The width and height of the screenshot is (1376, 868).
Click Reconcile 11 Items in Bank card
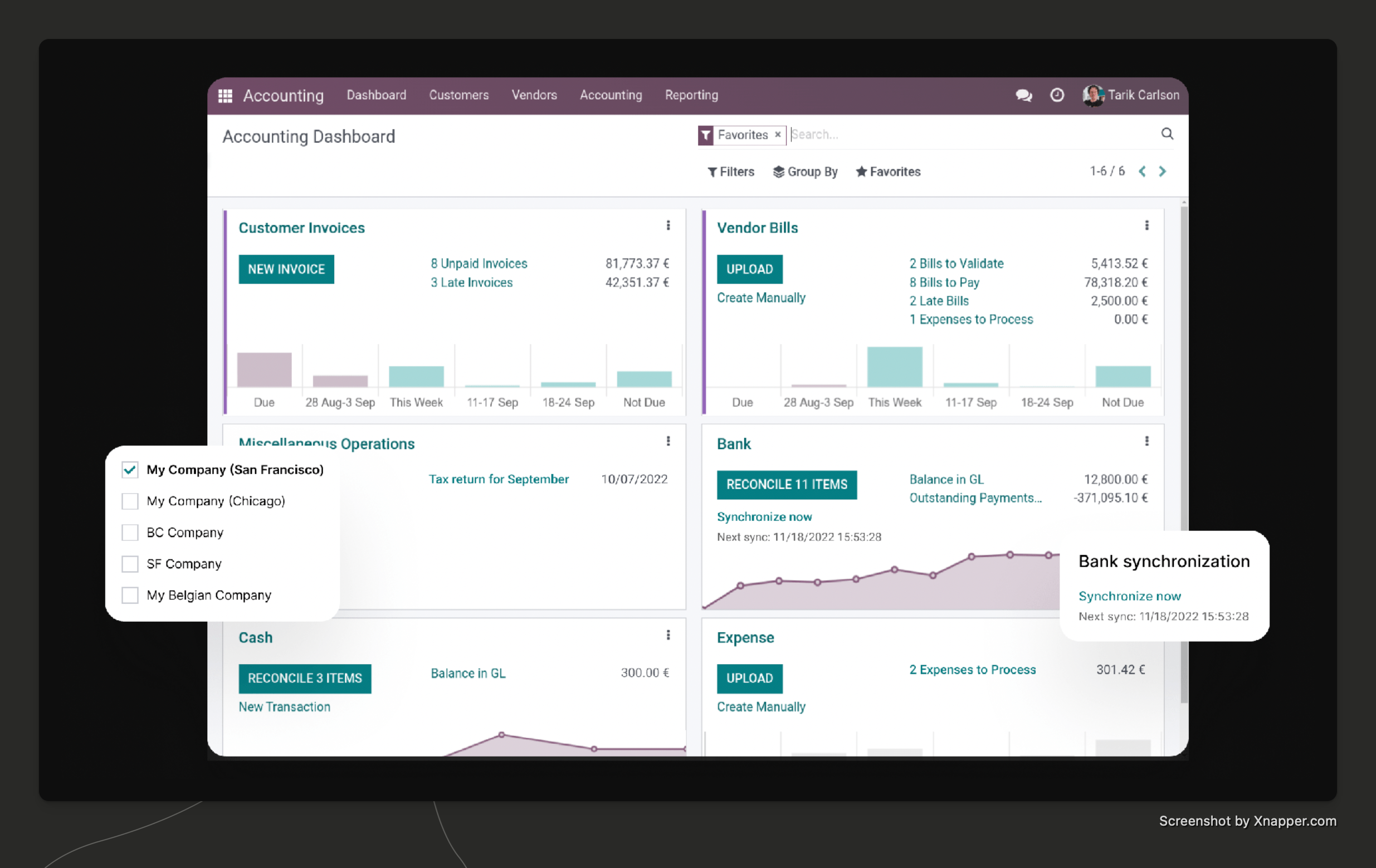[787, 485]
